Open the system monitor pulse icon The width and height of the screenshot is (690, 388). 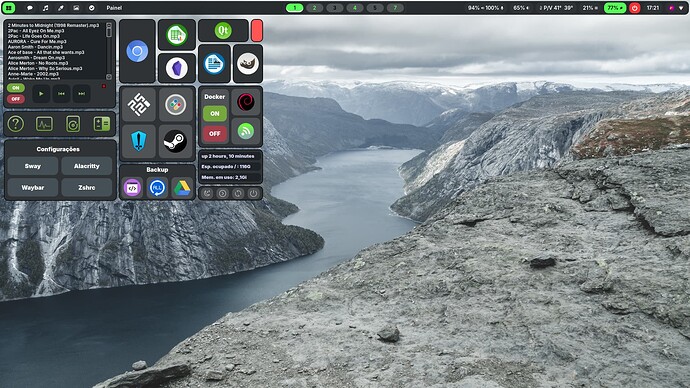(44, 124)
